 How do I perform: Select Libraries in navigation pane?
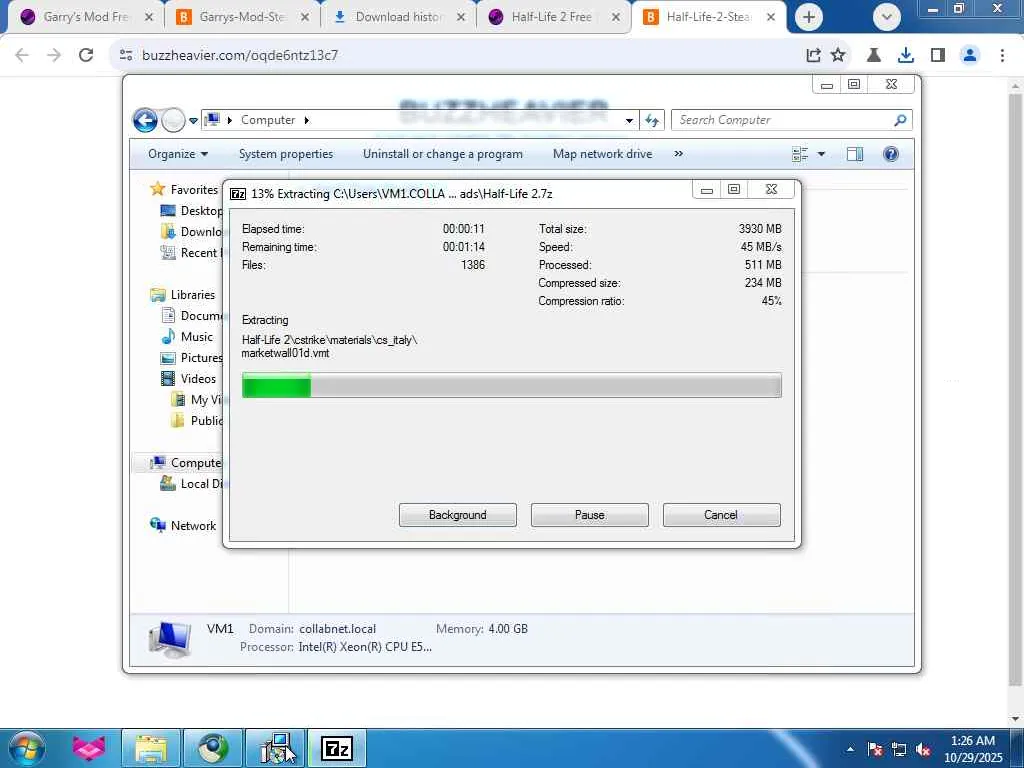click(x=183, y=295)
